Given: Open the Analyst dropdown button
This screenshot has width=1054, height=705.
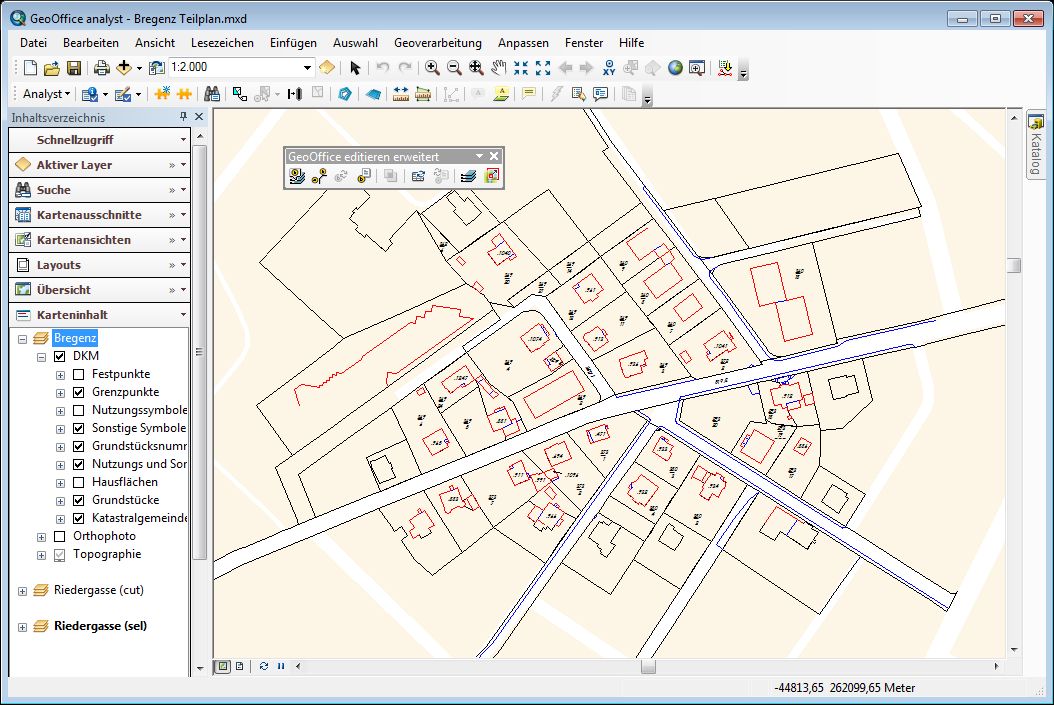Looking at the screenshot, I should click(46, 94).
